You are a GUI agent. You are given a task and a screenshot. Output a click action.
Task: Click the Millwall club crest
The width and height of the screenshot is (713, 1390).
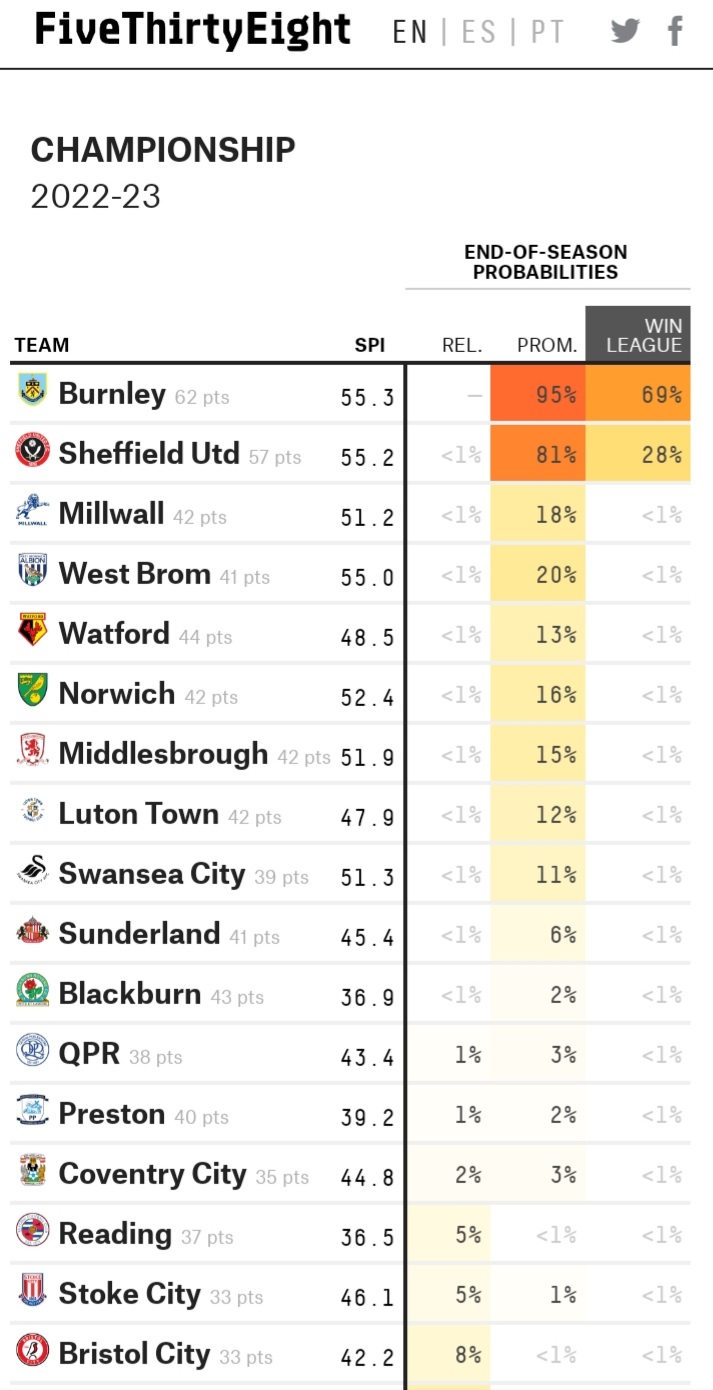32,512
